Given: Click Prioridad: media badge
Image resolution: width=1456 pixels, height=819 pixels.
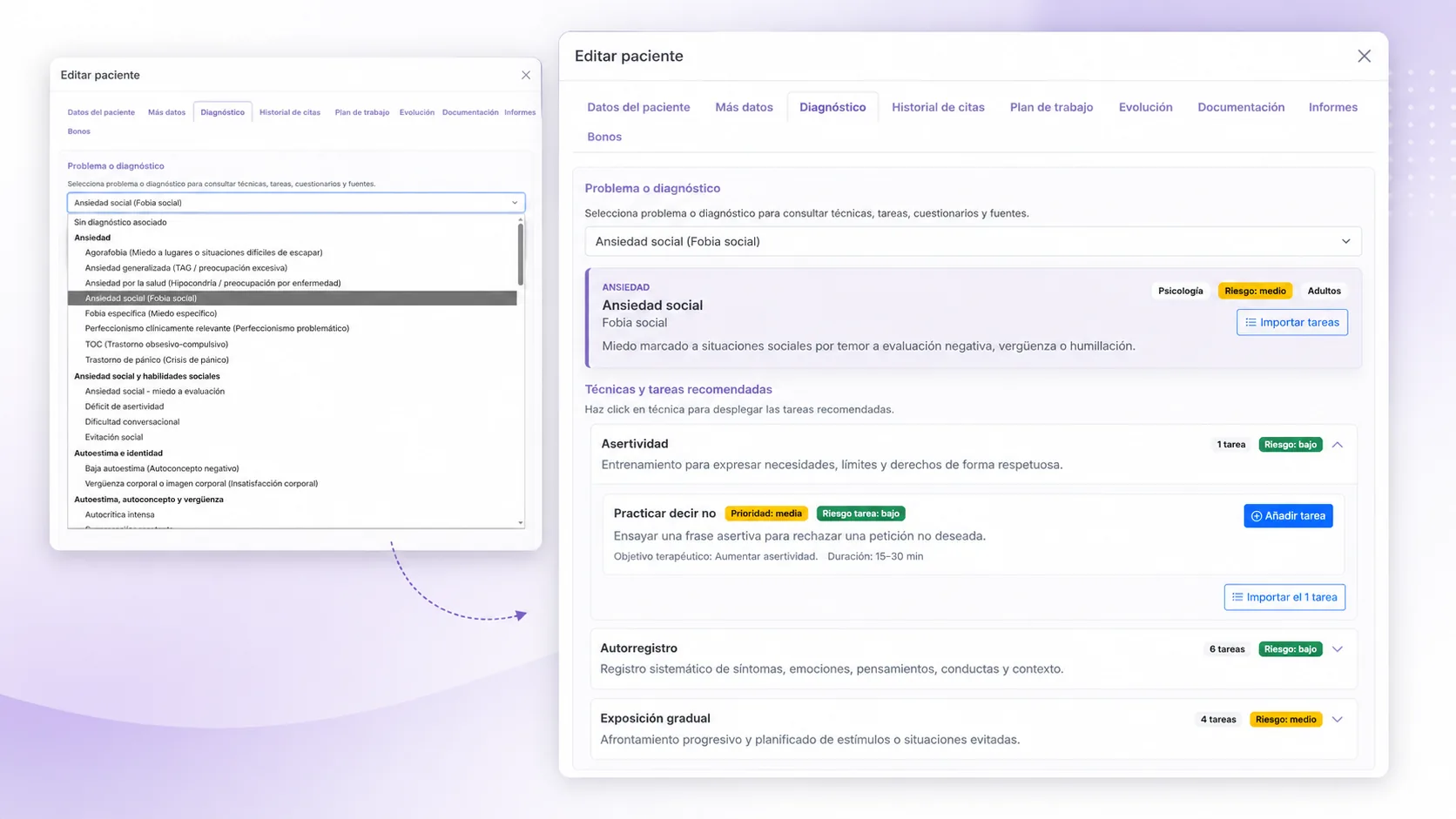Looking at the screenshot, I should point(766,514).
